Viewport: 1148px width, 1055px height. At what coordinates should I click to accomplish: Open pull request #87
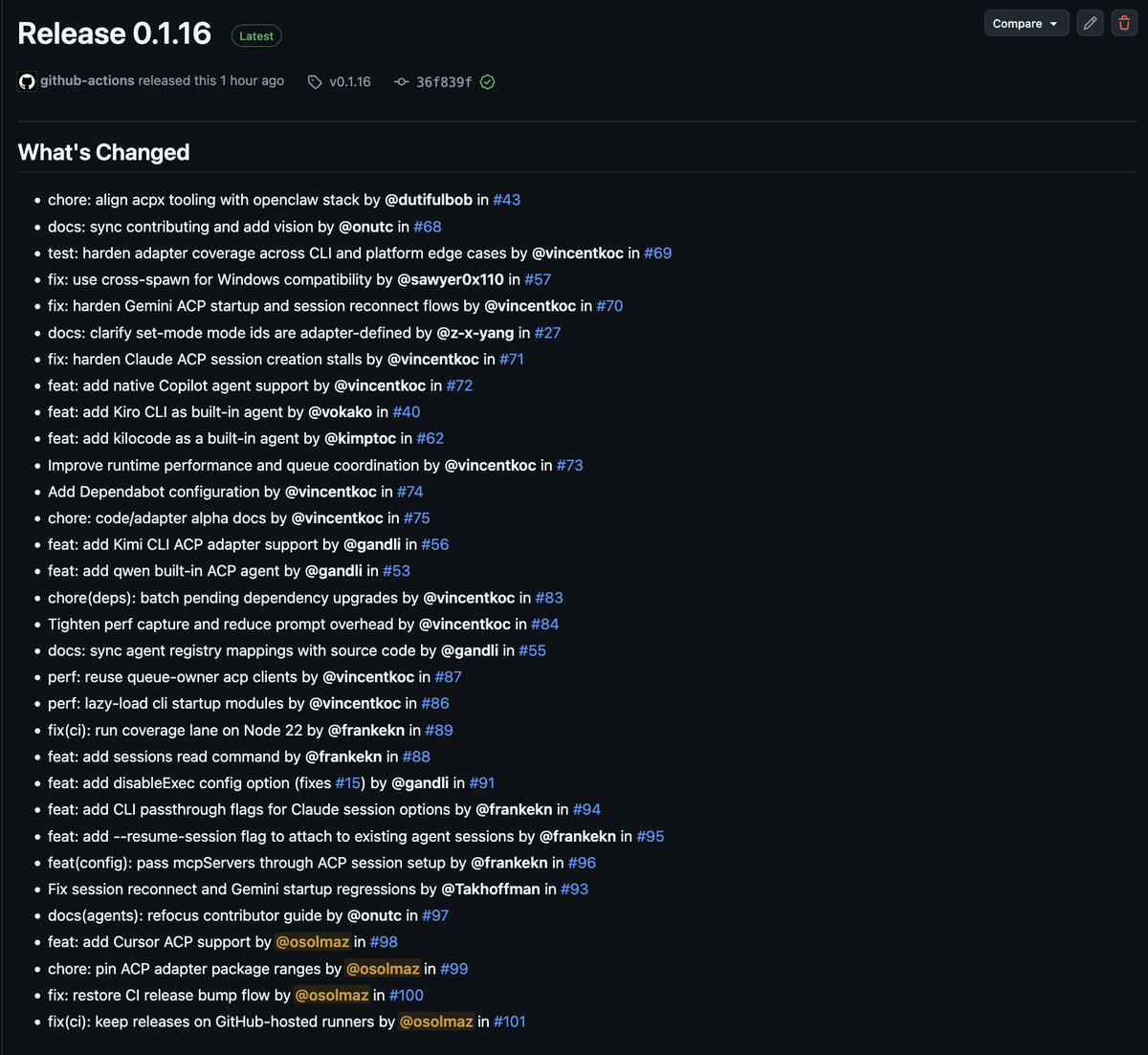449,677
